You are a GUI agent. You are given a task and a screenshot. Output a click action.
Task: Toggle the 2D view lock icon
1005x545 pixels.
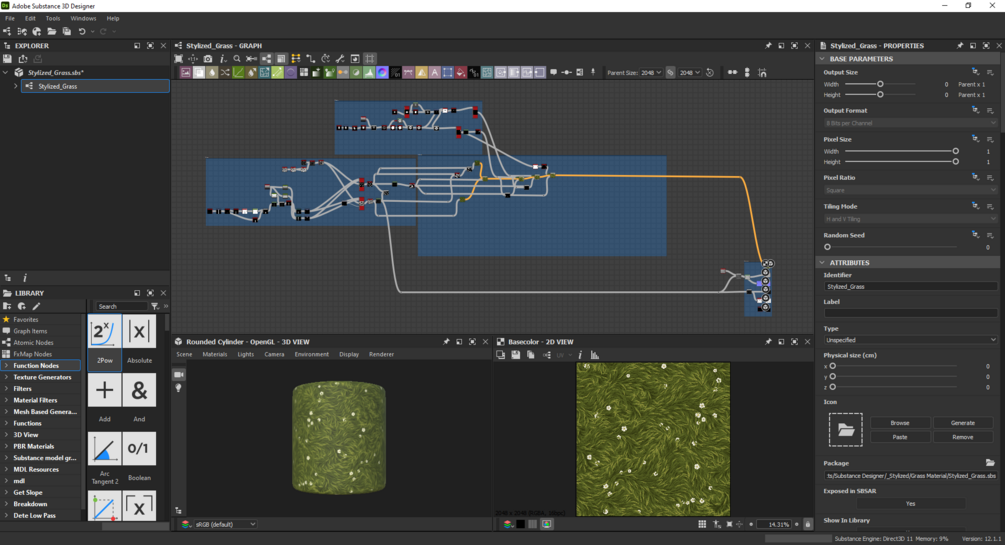click(x=808, y=524)
